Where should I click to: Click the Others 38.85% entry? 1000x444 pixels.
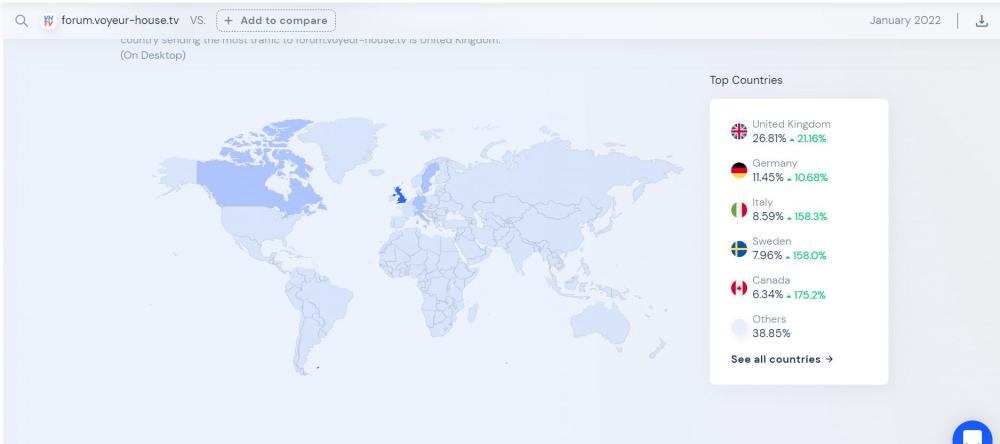770,326
